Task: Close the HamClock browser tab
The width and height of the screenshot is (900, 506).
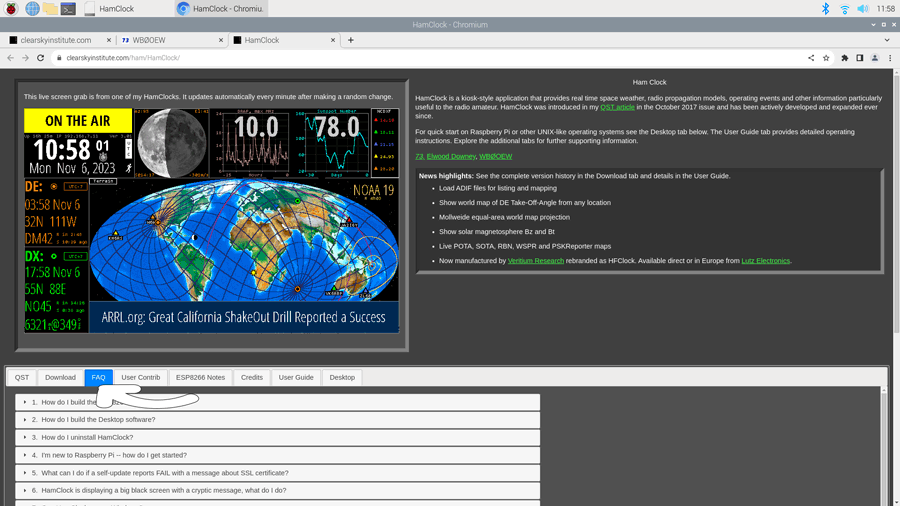Action: [333, 40]
